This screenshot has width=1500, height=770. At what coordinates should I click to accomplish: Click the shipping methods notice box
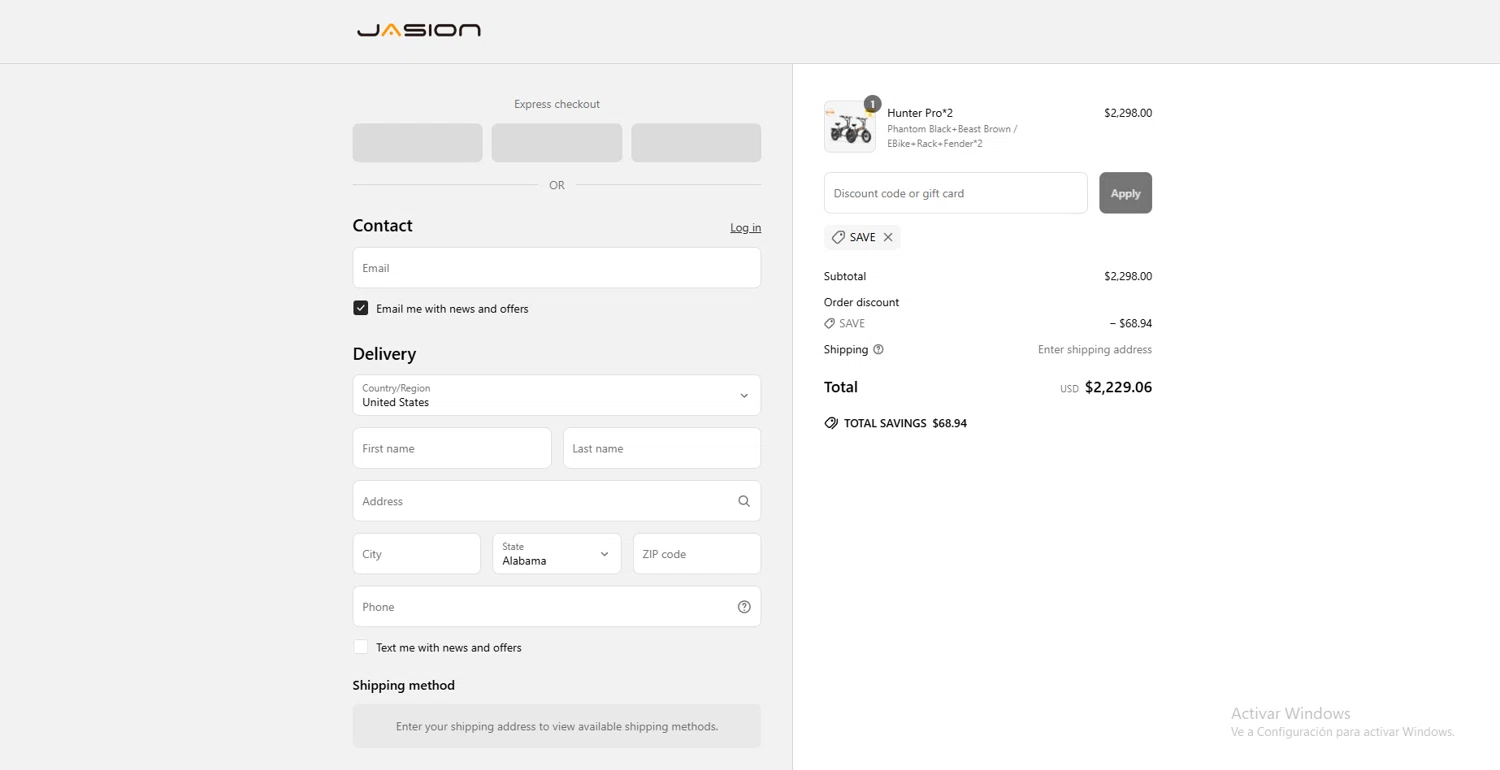click(x=557, y=726)
